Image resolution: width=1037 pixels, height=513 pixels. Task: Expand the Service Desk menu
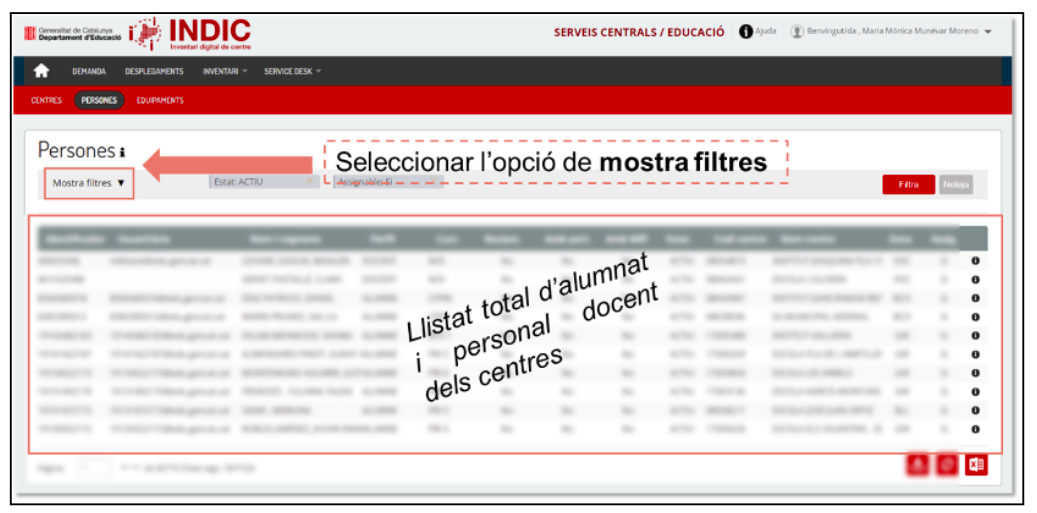click(292, 71)
